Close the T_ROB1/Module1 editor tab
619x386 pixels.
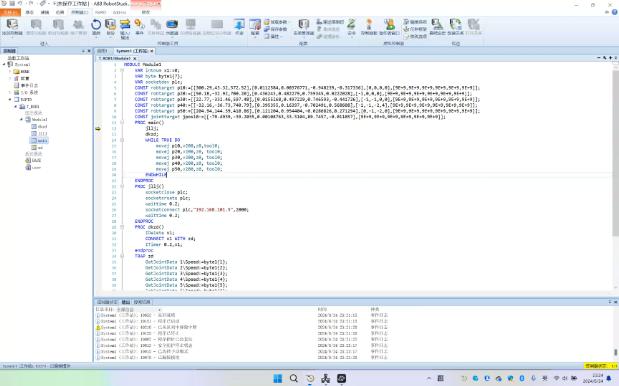pos(135,58)
